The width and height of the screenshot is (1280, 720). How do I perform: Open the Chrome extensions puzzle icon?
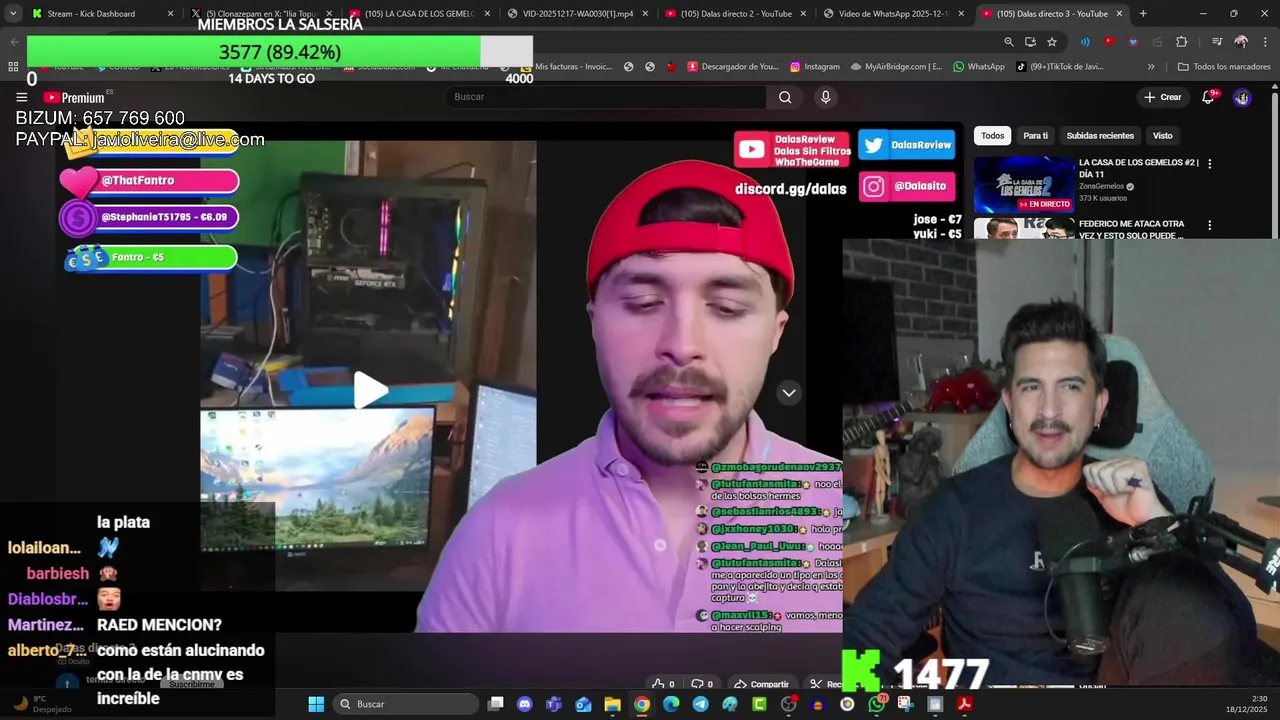click(1182, 42)
